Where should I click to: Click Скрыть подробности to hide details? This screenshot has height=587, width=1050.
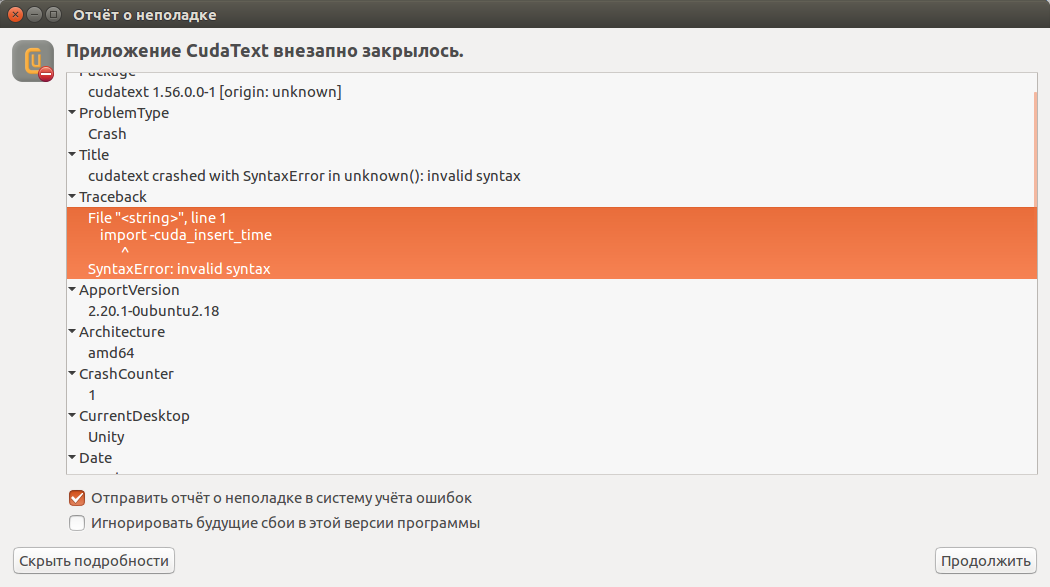tap(94, 561)
